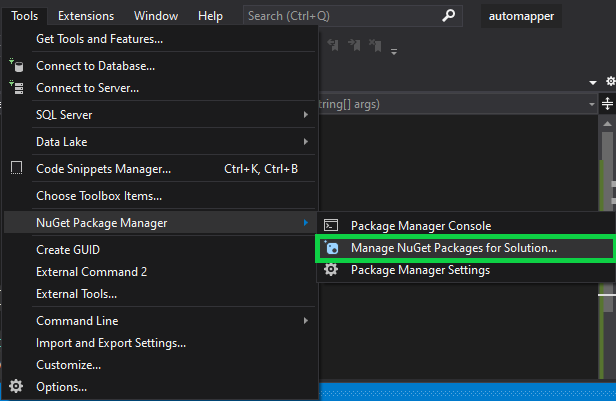Select Manage NuGet Packages for Solution...

click(x=466, y=248)
